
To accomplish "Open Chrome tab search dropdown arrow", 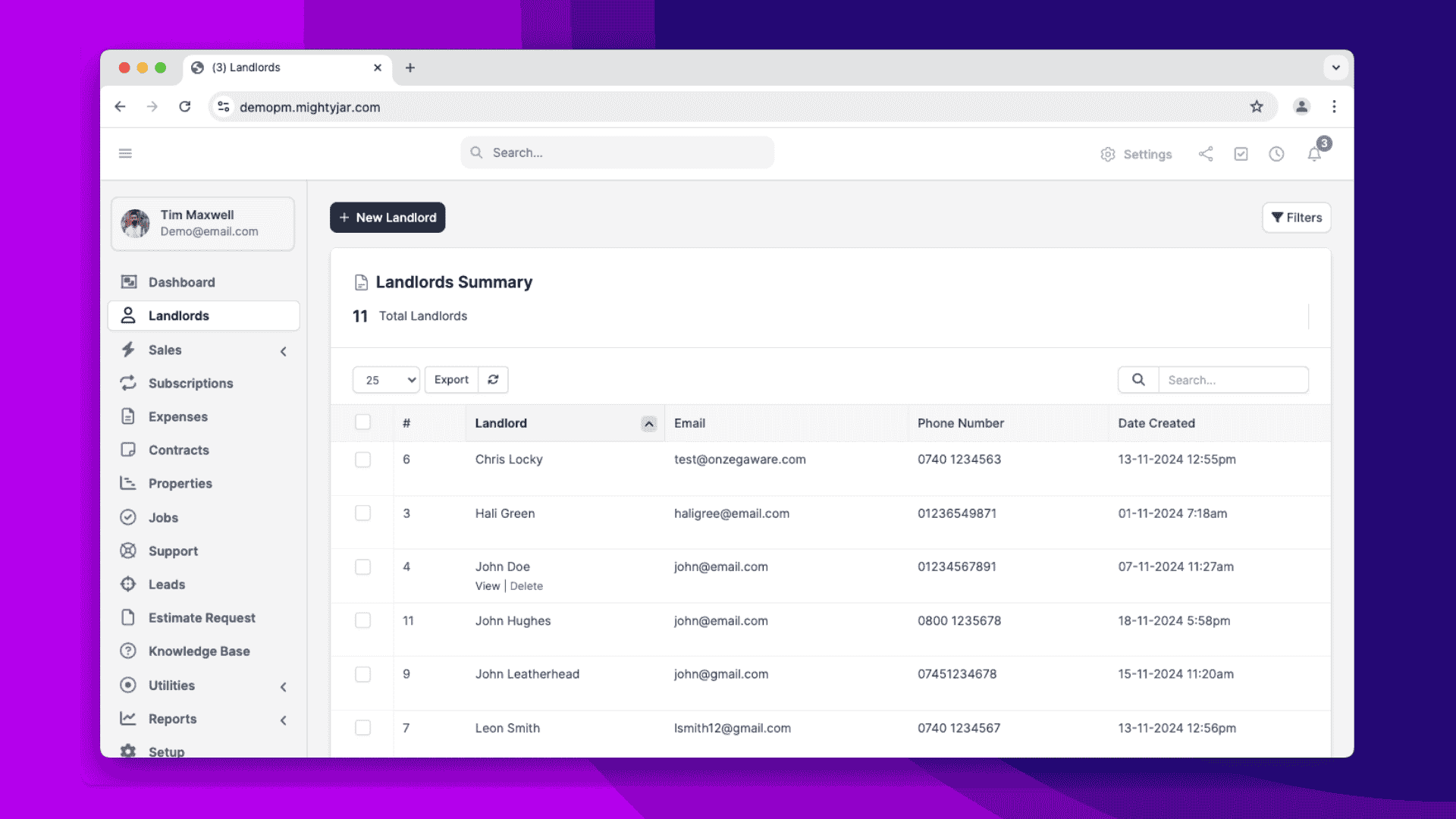I will (x=1335, y=67).
